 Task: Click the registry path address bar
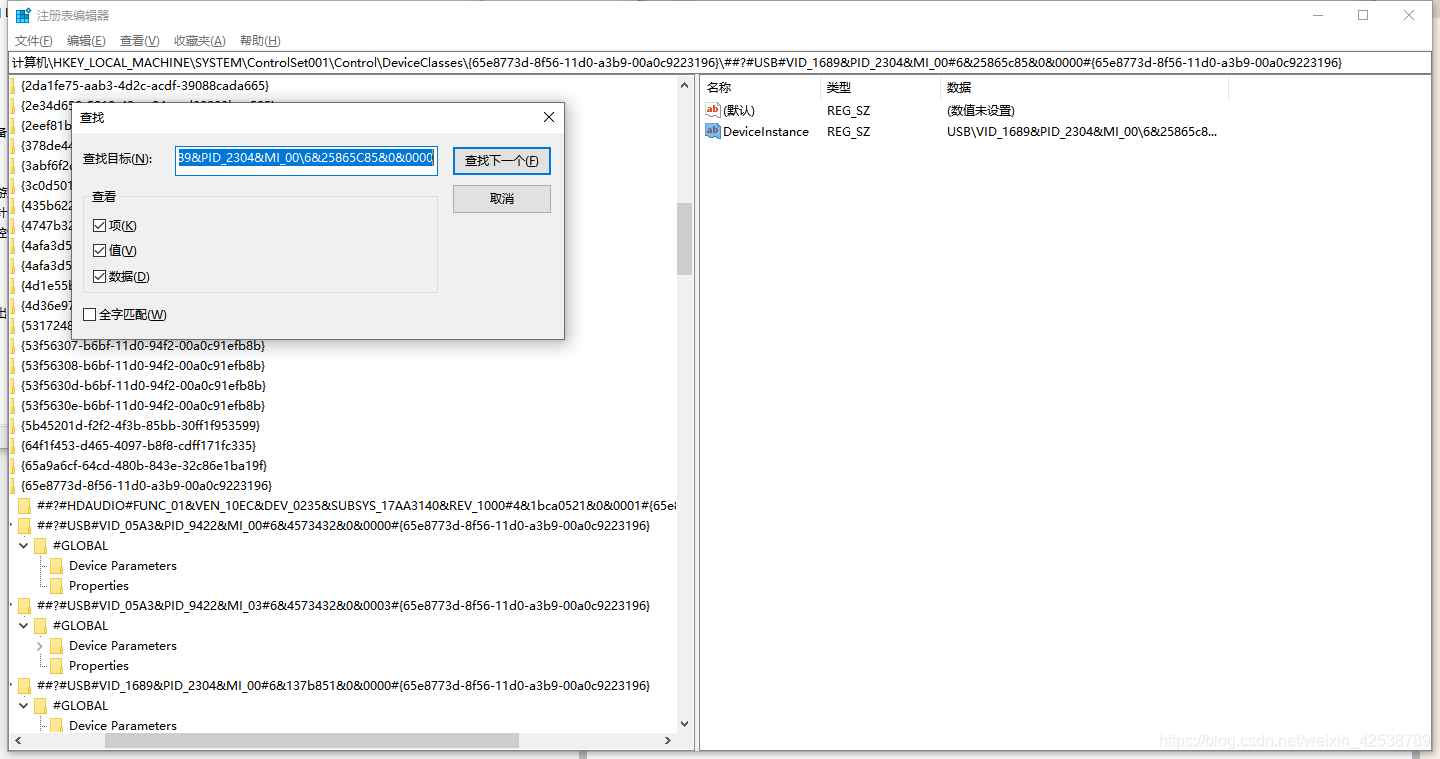pyautogui.click(x=720, y=62)
